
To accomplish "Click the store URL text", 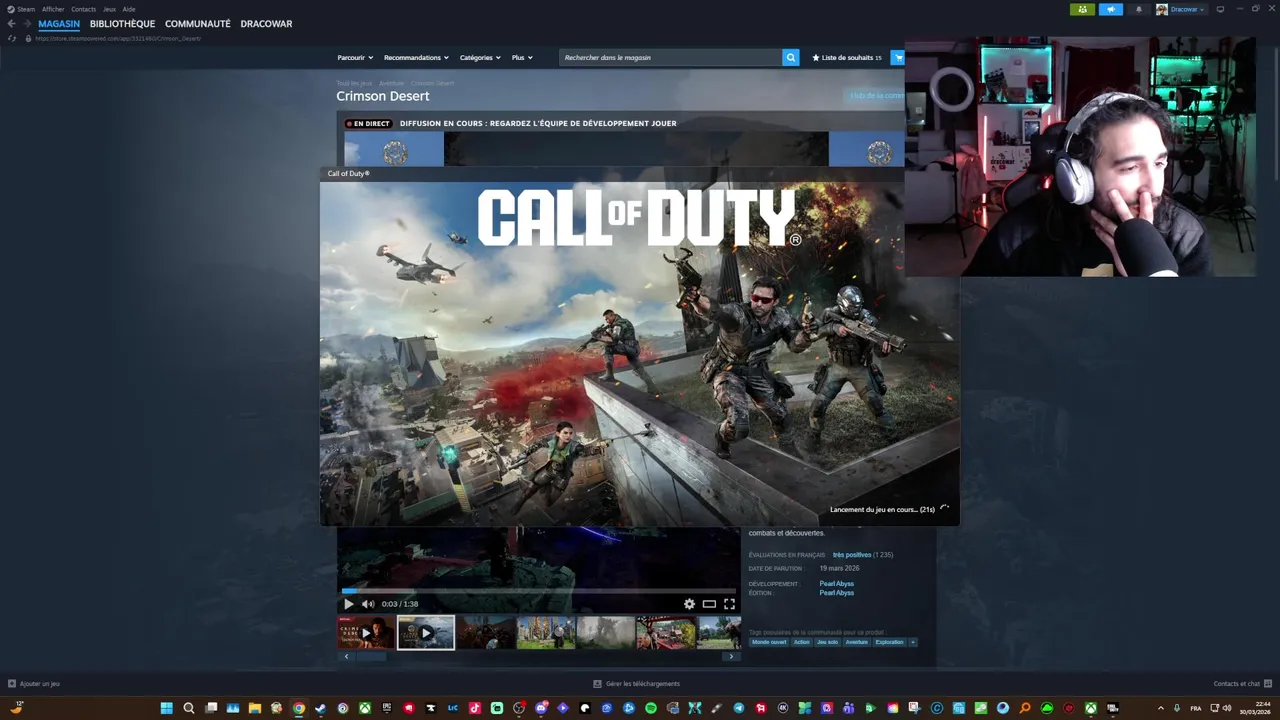I will (118, 38).
